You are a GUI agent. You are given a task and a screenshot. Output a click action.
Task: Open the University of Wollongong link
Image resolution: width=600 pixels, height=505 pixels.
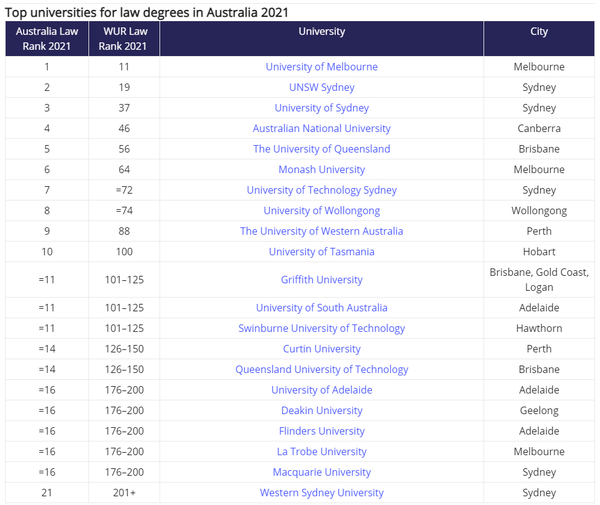321,211
